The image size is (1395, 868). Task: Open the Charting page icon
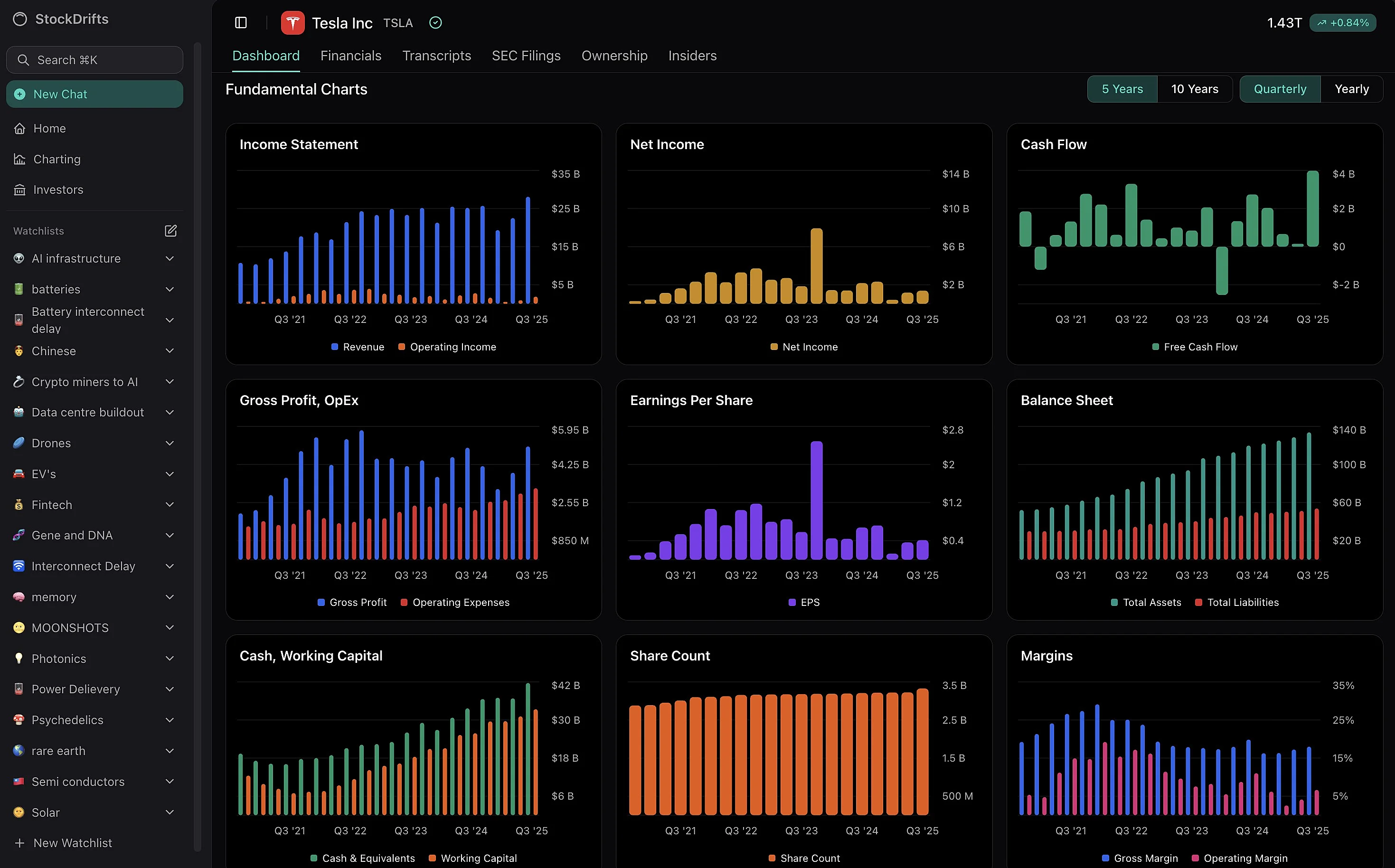[19, 159]
